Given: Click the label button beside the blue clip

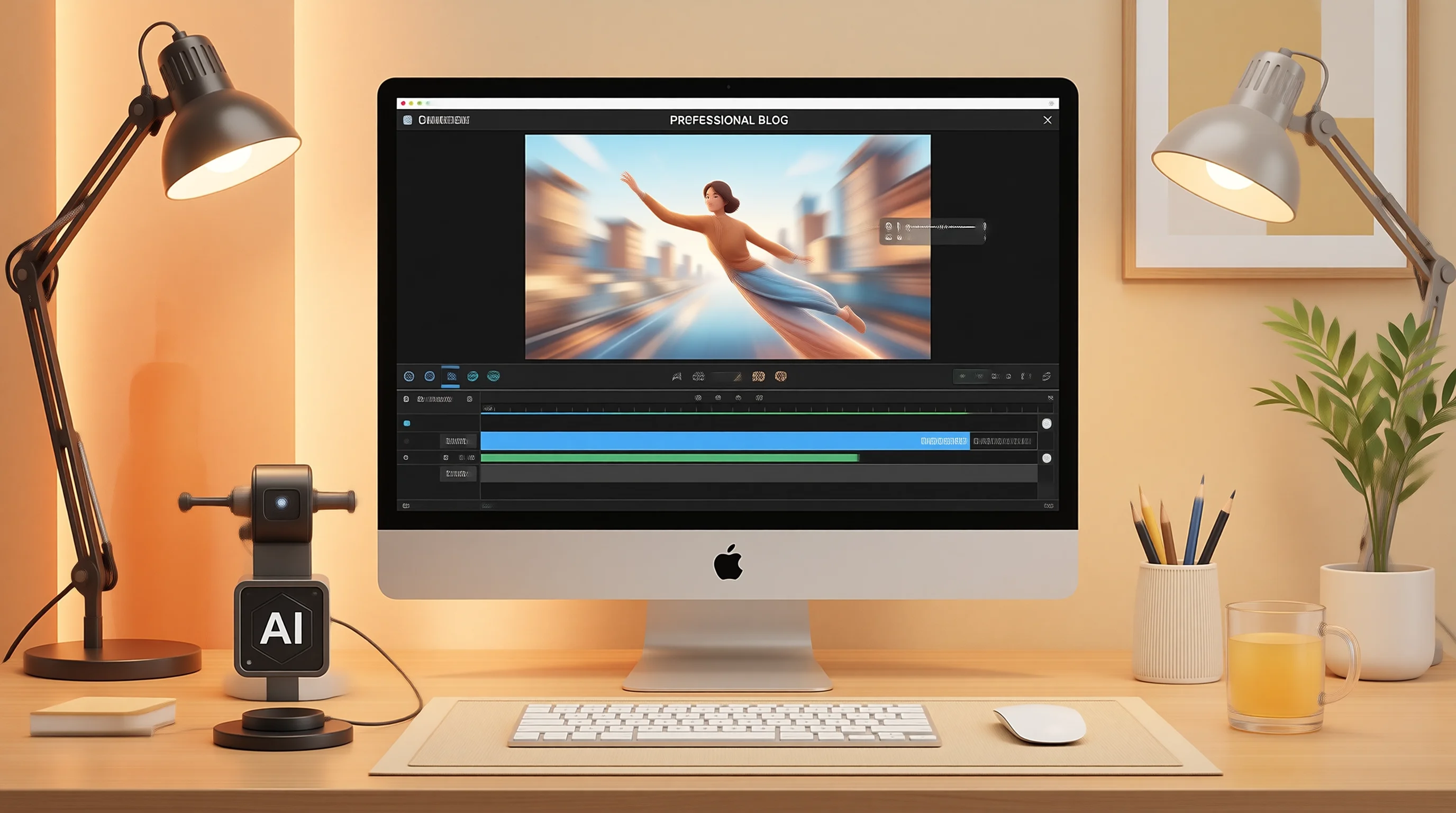Looking at the screenshot, I should [458, 441].
